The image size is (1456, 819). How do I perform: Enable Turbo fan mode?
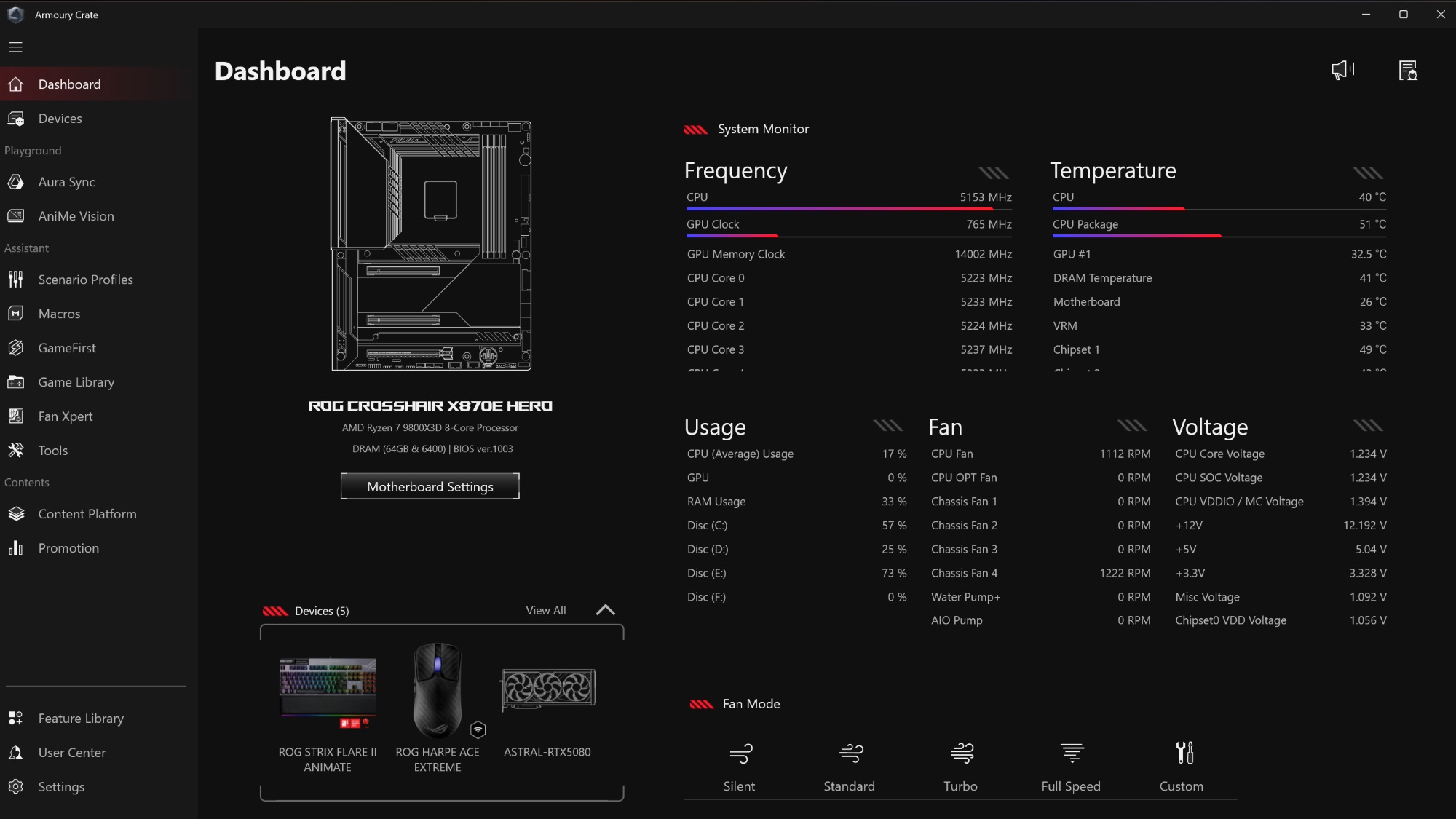coord(961,753)
